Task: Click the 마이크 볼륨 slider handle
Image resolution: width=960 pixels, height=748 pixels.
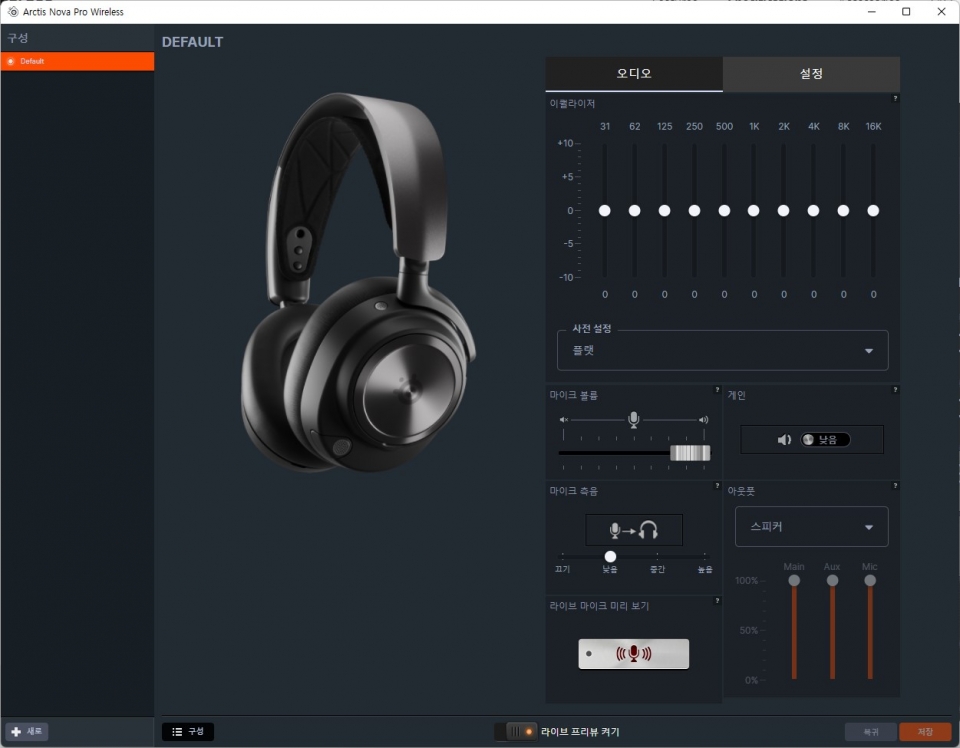Action: (690, 453)
